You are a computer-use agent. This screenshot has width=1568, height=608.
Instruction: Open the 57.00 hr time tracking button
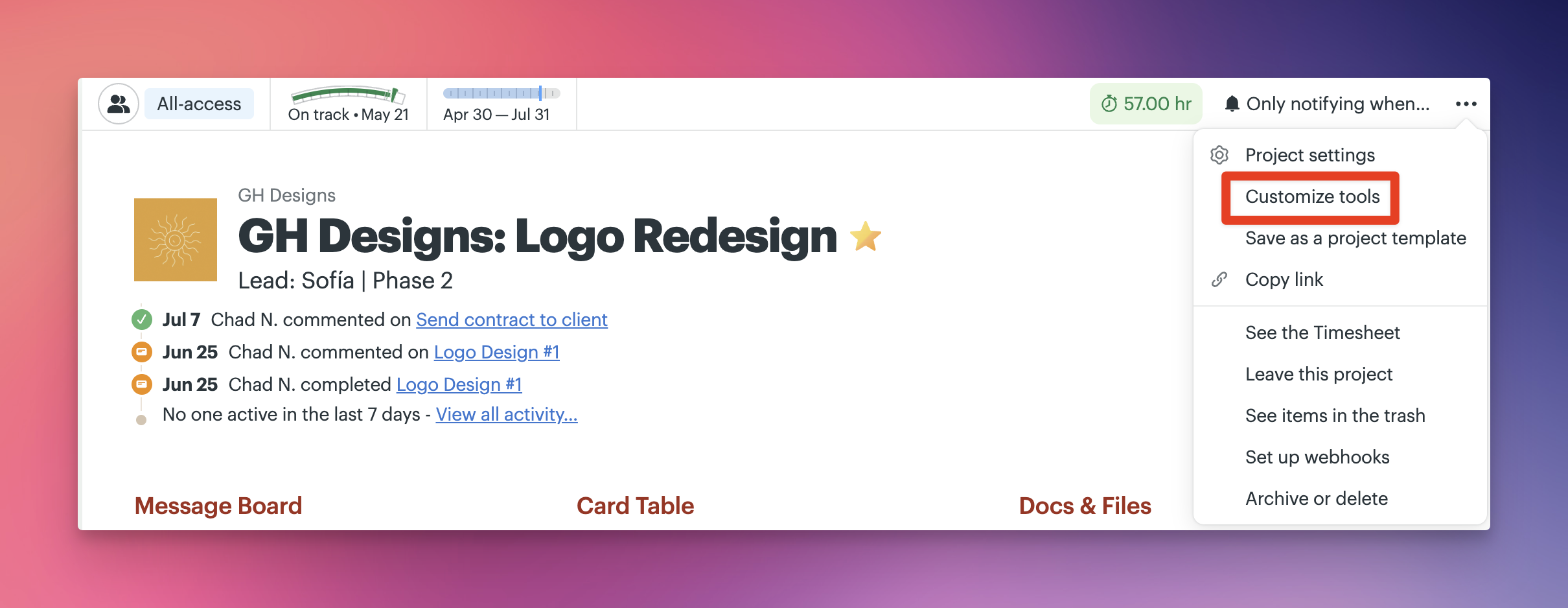click(1146, 104)
